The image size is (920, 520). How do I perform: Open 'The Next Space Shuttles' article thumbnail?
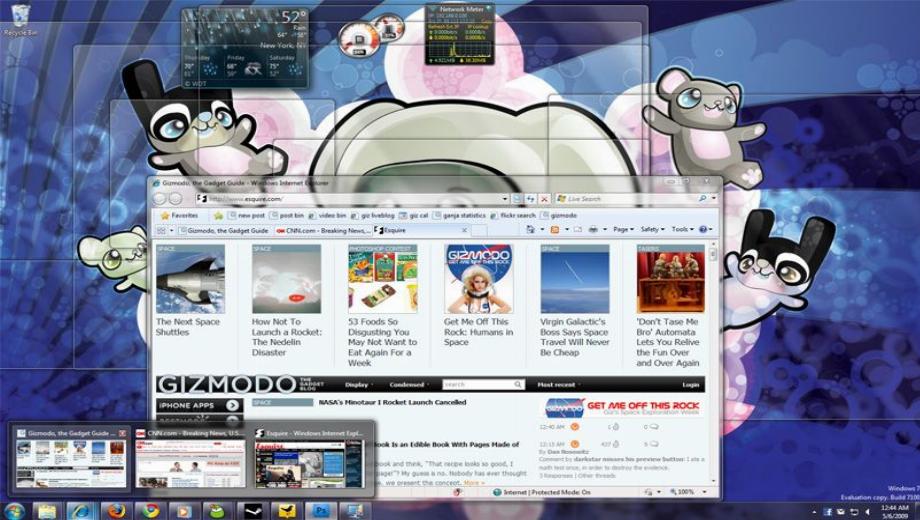tap(190, 279)
